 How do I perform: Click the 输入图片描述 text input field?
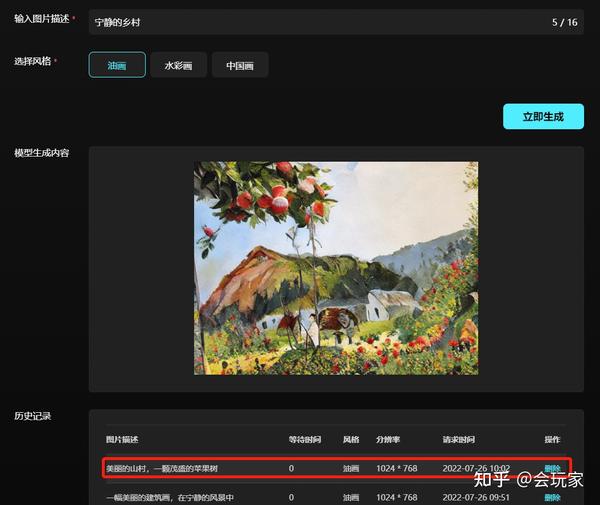[336, 22]
